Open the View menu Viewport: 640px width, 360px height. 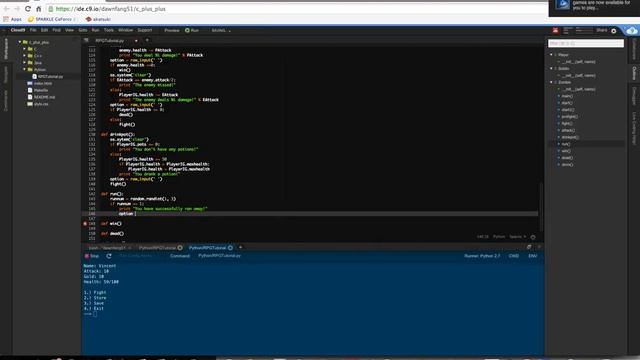pos(69,30)
